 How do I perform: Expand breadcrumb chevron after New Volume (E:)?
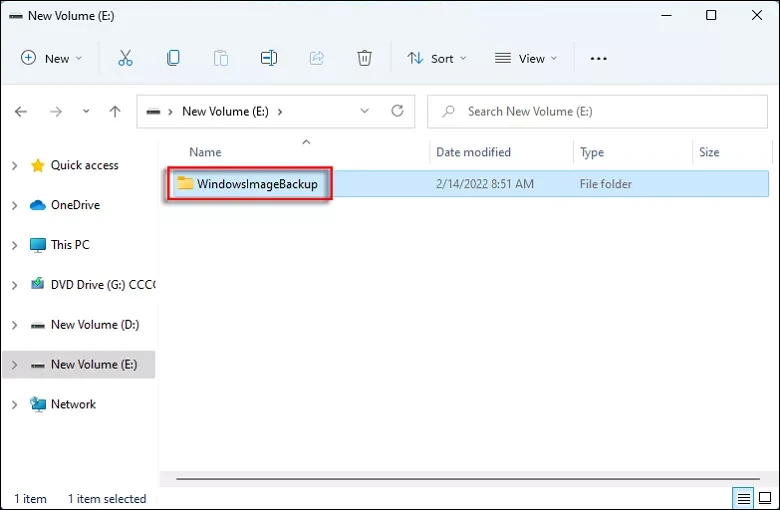(280, 111)
